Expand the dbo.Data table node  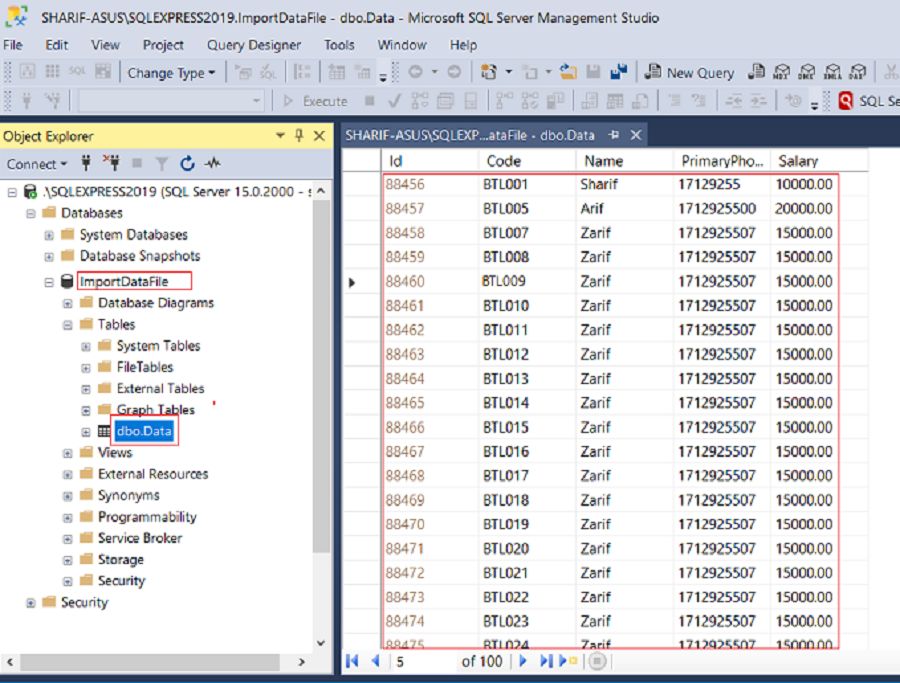[x=86, y=432]
